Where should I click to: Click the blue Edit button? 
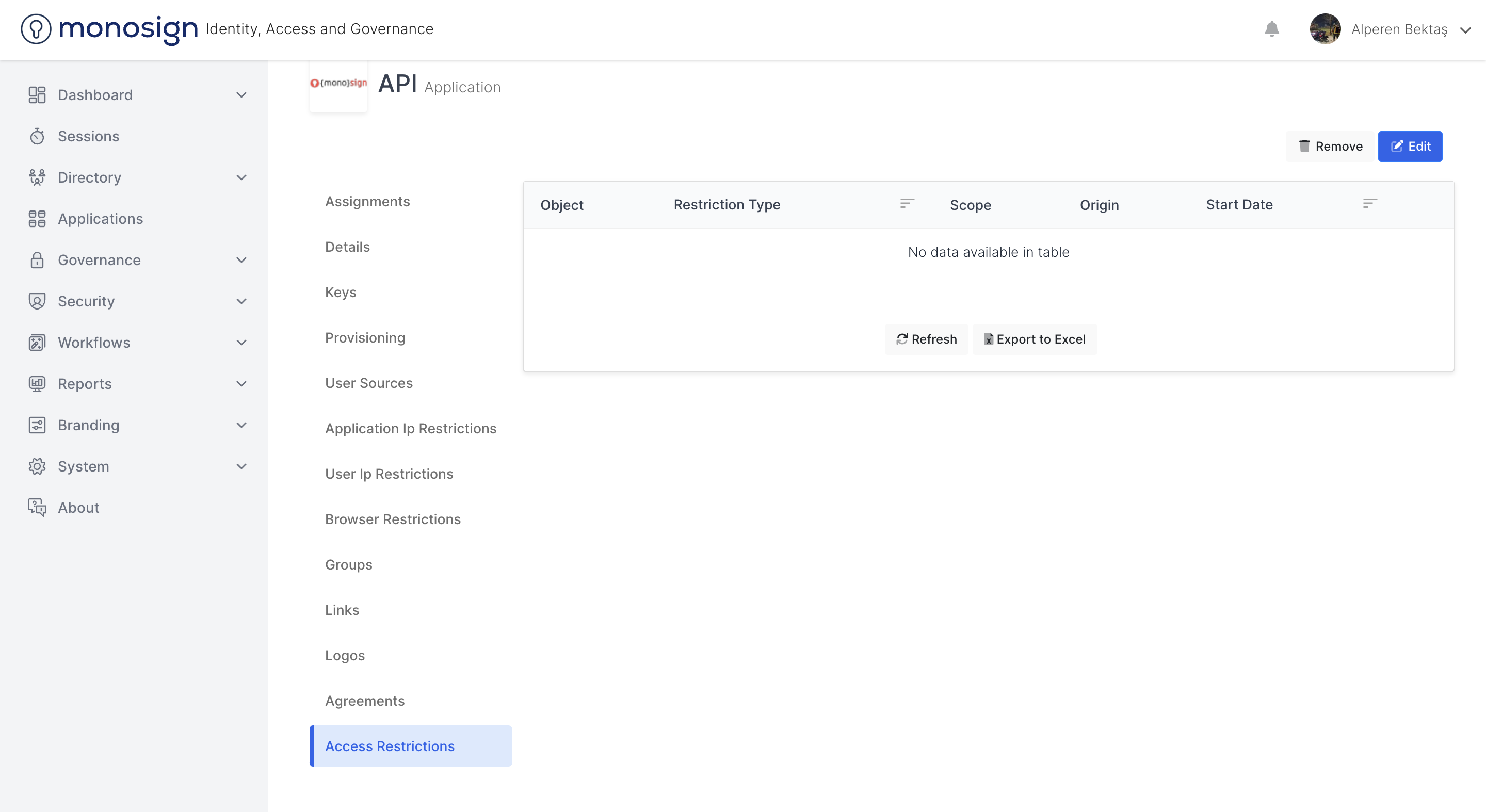click(x=1410, y=147)
